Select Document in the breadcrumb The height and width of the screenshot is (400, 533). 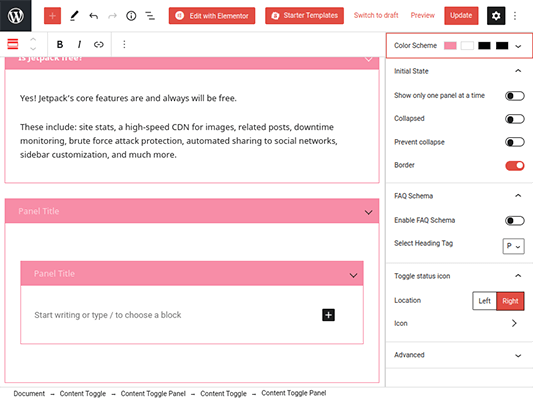pos(29,394)
